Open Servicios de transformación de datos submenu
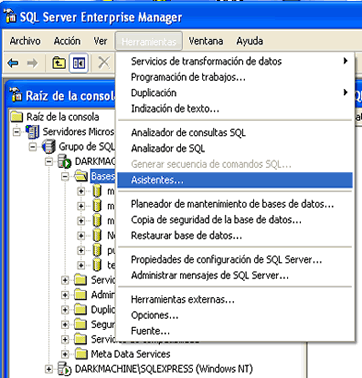 [x=235, y=61]
